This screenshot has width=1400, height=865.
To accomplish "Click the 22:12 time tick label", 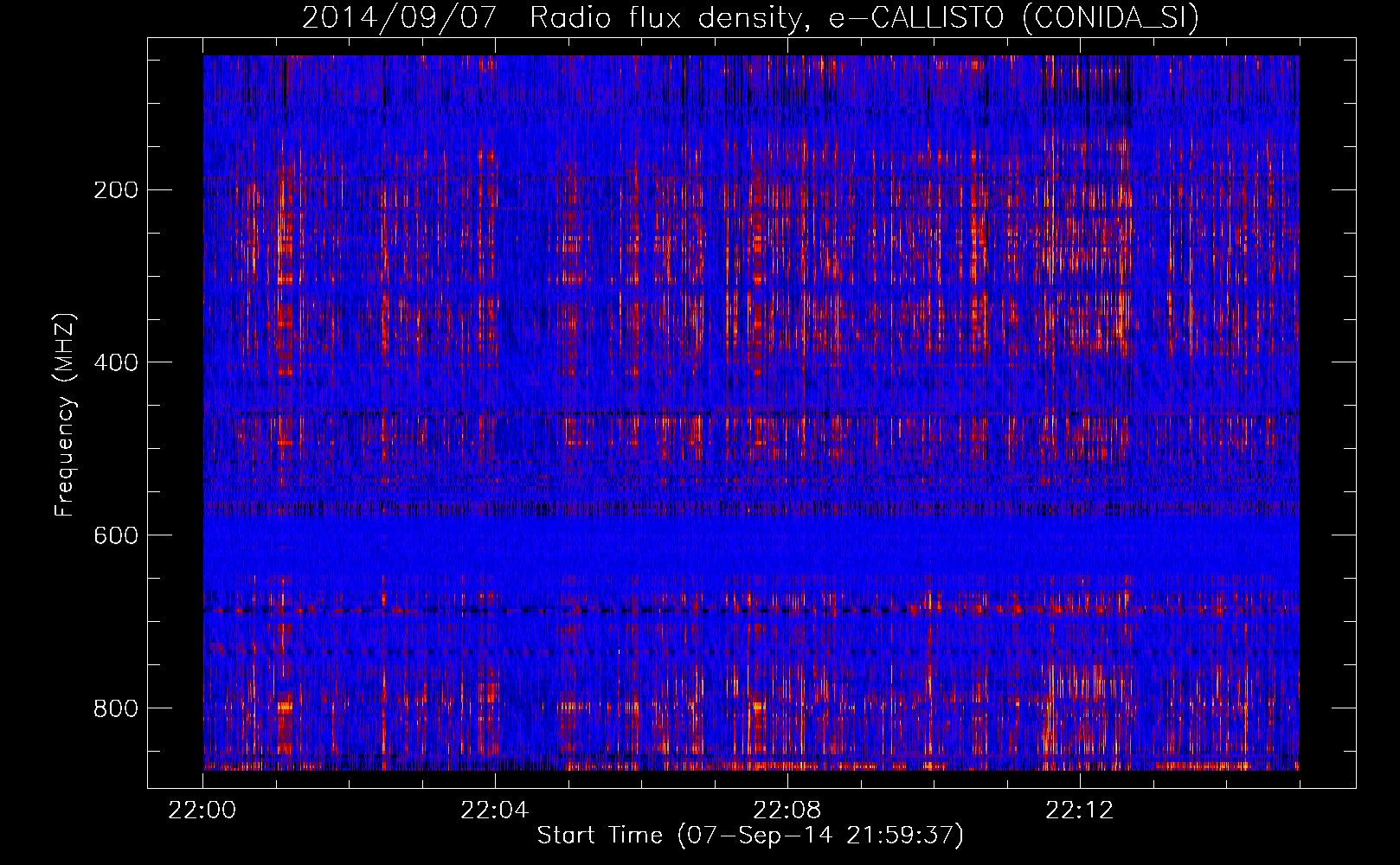I will [x=1080, y=811].
